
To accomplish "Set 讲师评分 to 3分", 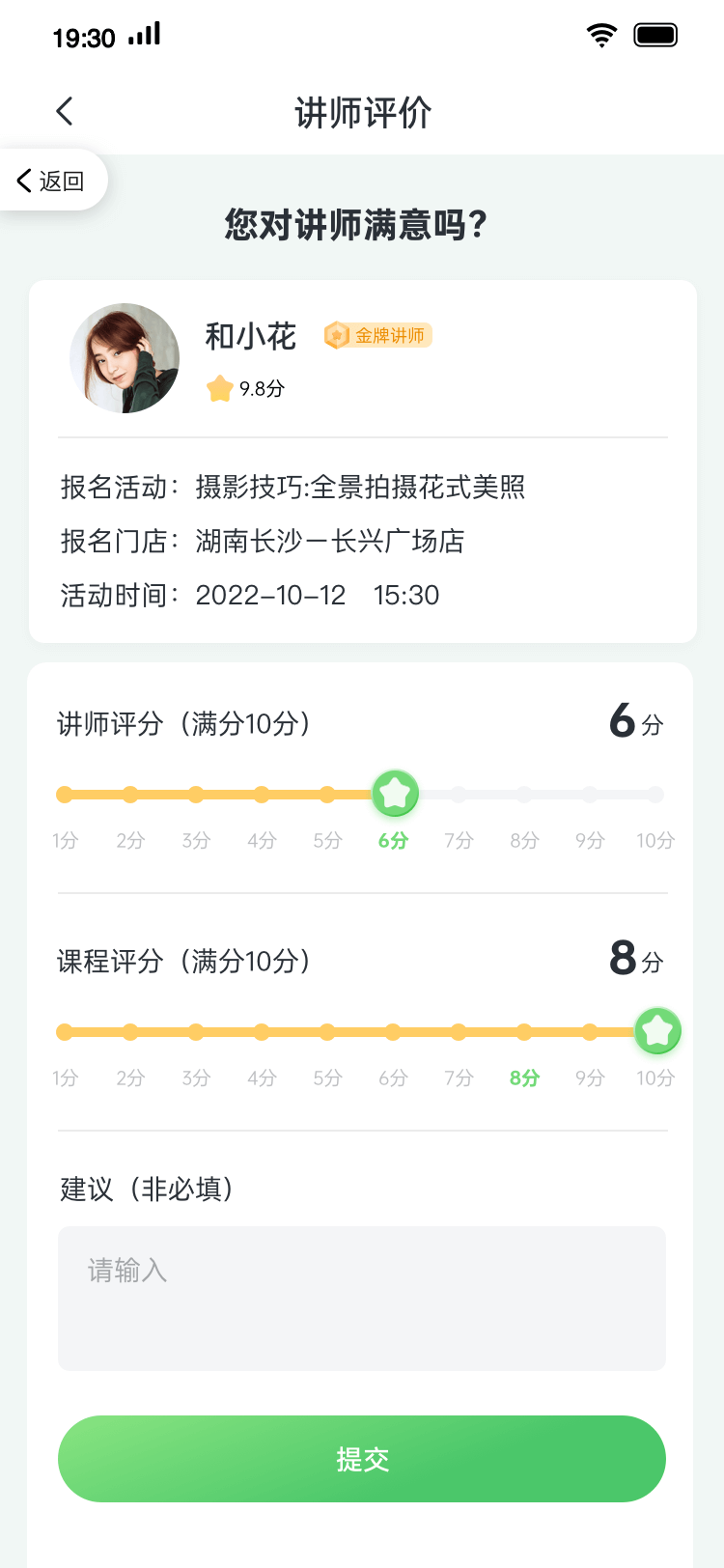I will pos(196,795).
